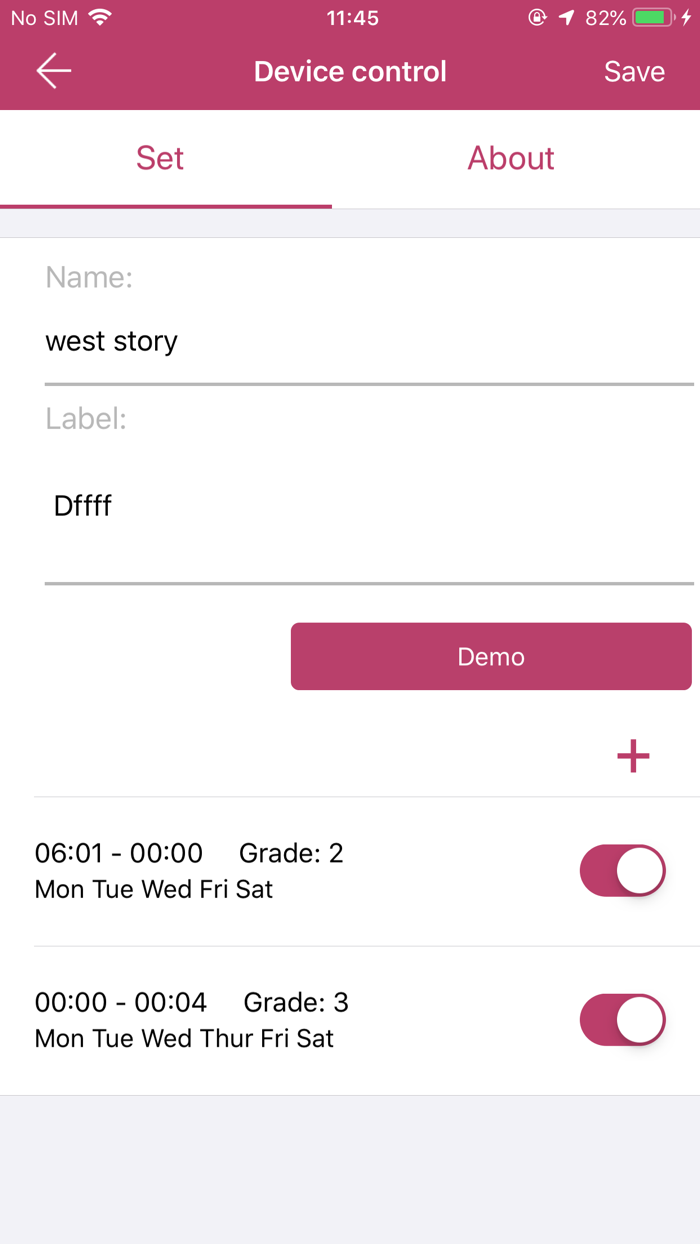Turn off the 00:00 - 00:04 Grade 3 schedule
The image size is (700, 1244).
pyautogui.click(x=622, y=1019)
